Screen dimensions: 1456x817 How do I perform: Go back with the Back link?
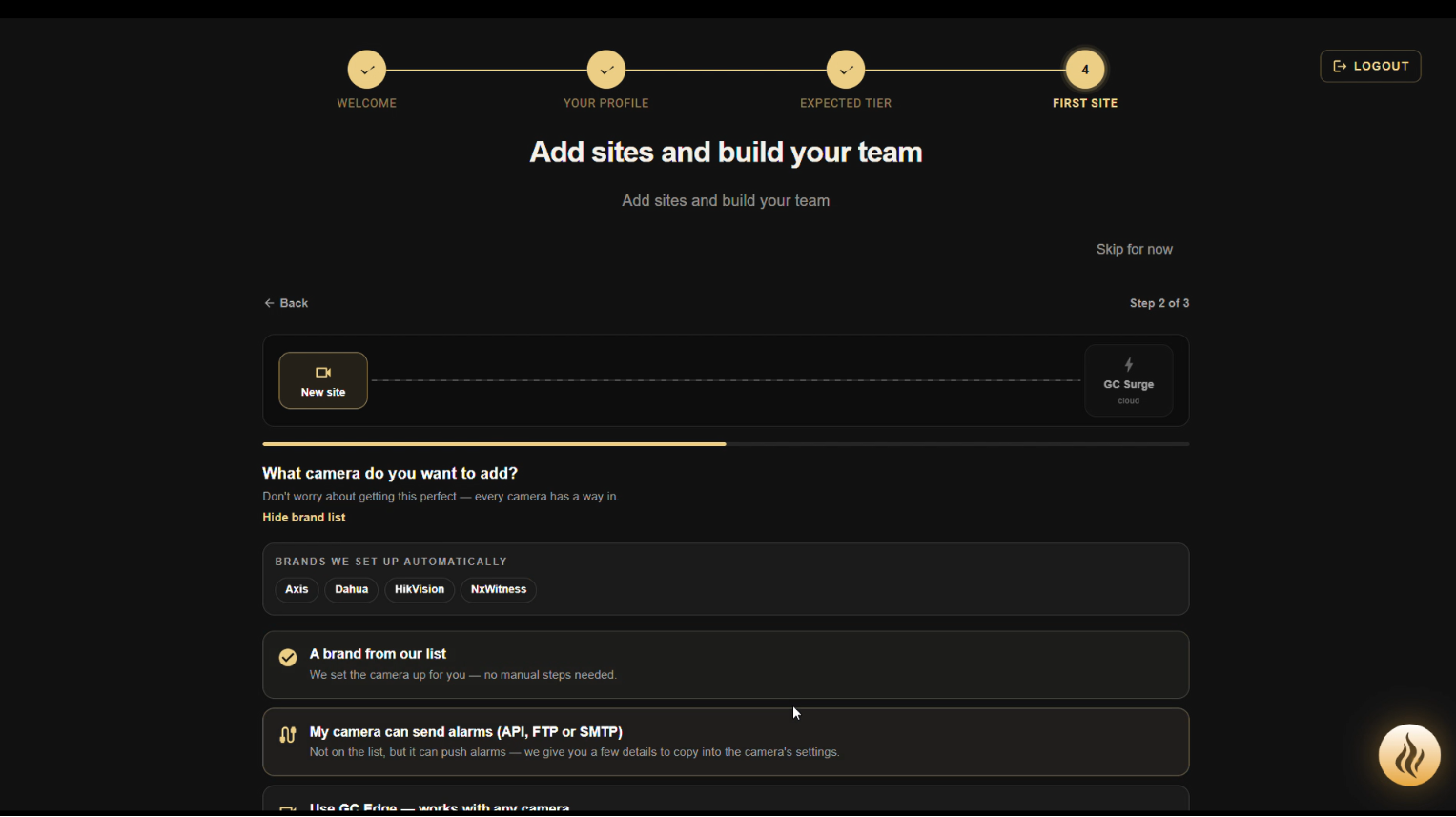pos(286,303)
